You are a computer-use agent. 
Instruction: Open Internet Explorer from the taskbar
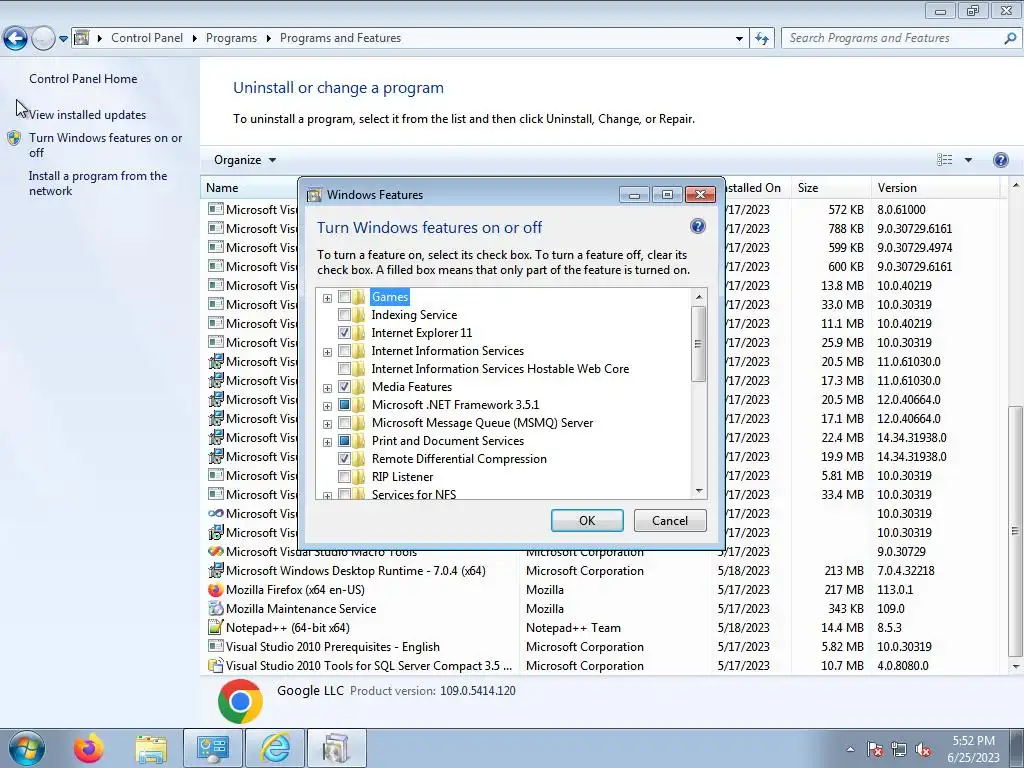point(275,748)
